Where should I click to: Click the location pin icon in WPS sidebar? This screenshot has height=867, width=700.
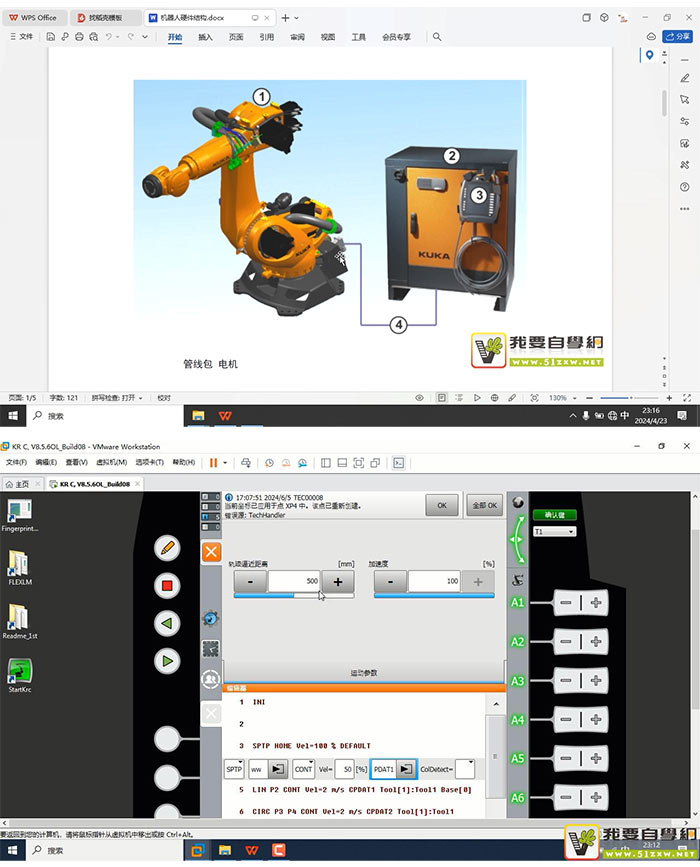(649, 55)
